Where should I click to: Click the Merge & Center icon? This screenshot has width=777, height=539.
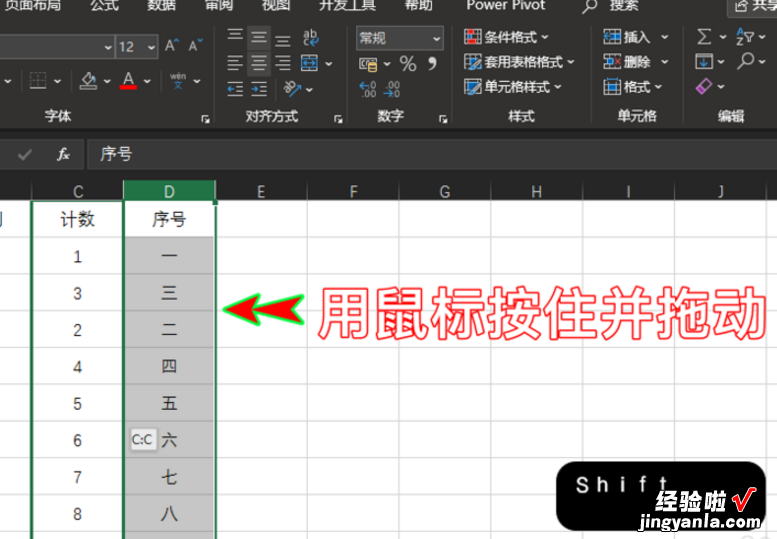click(x=310, y=63)
